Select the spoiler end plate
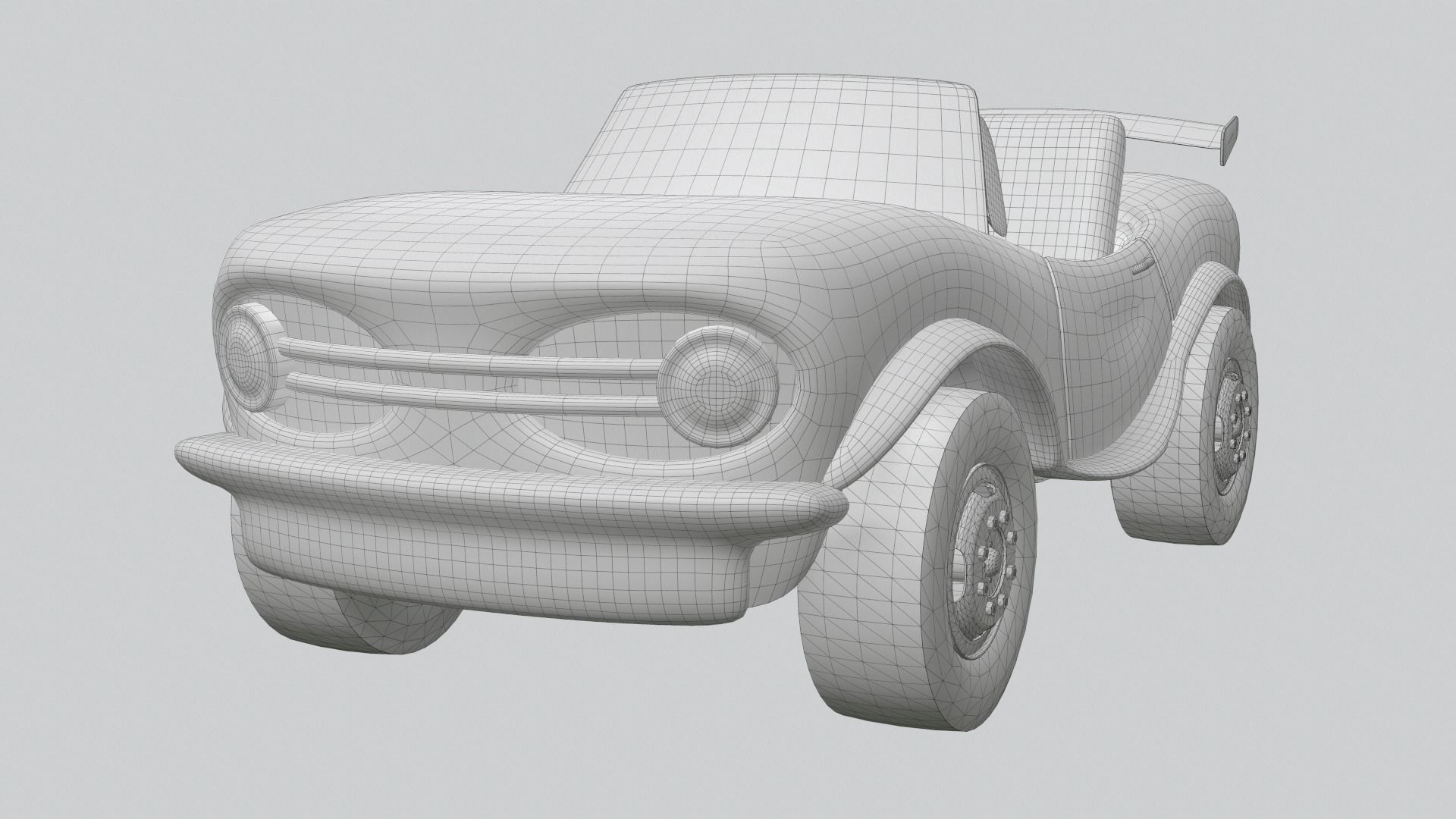The width and height of the screenshot is (1456, 819). (x=1228, y=140)
